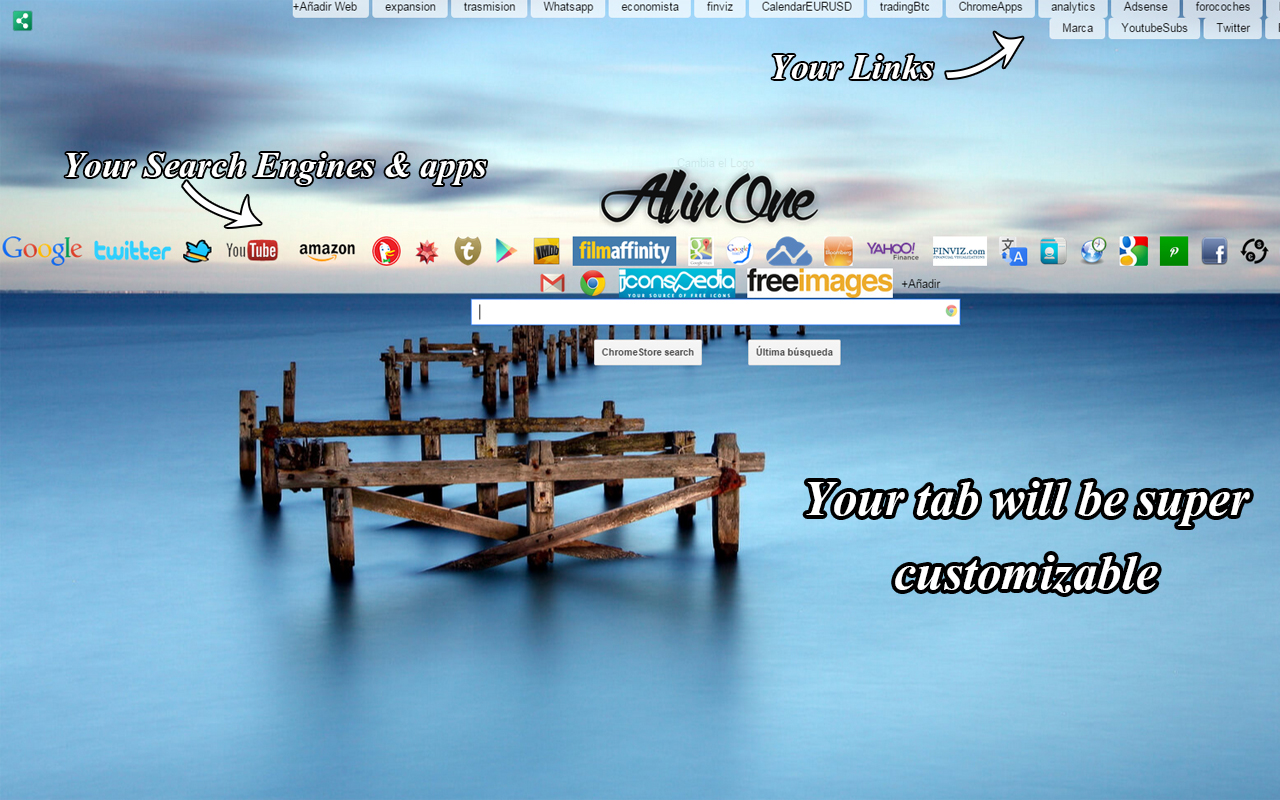Screen dimensions: 1280x800
Task: Click the green 'P' square icon
Action: click(1174, 251)
